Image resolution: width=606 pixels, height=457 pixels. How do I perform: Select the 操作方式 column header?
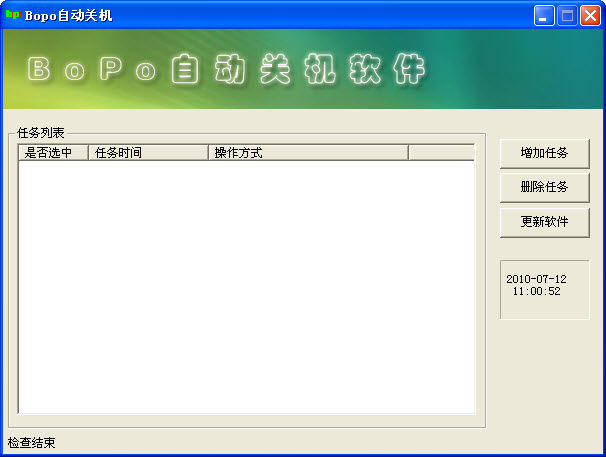(307, 153)
